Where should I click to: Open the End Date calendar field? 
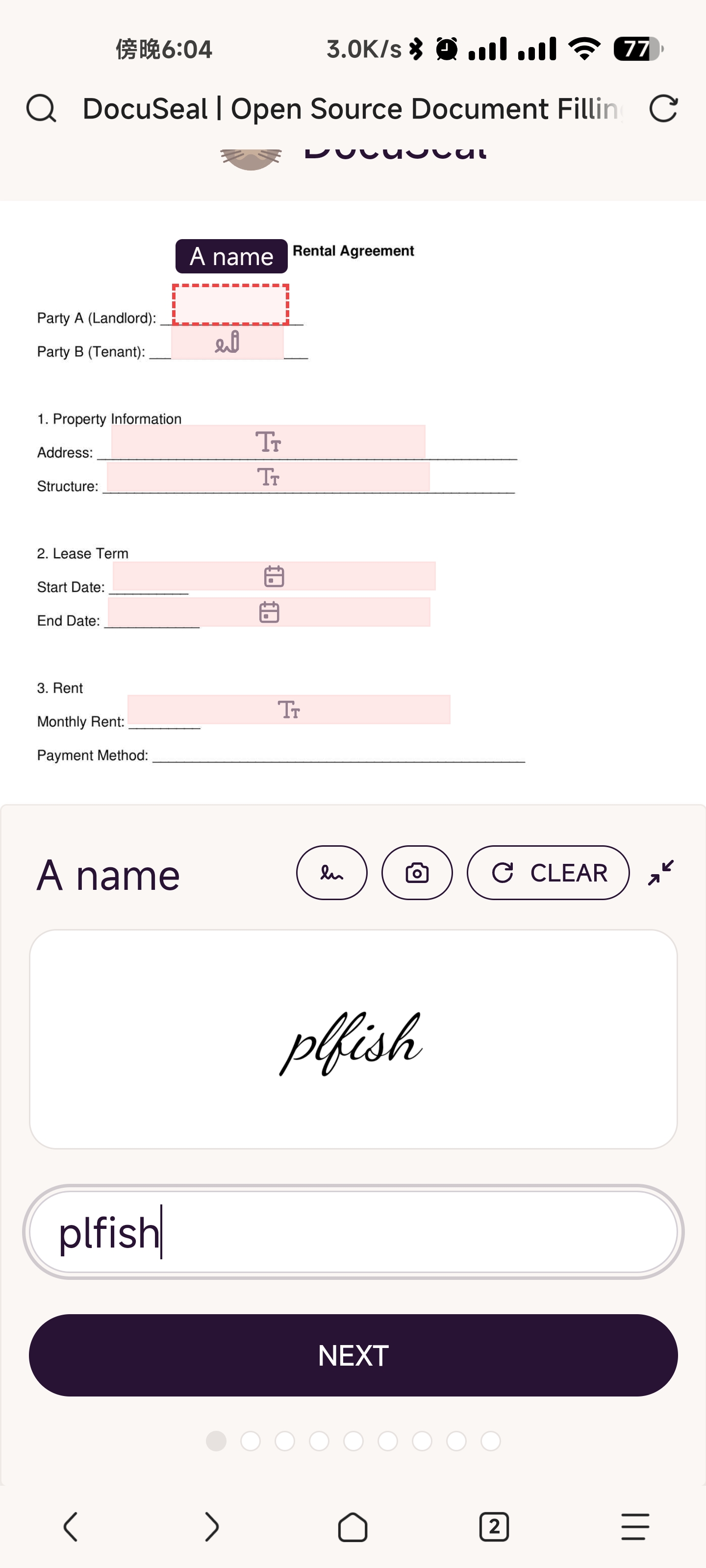[x=269, y=612]
